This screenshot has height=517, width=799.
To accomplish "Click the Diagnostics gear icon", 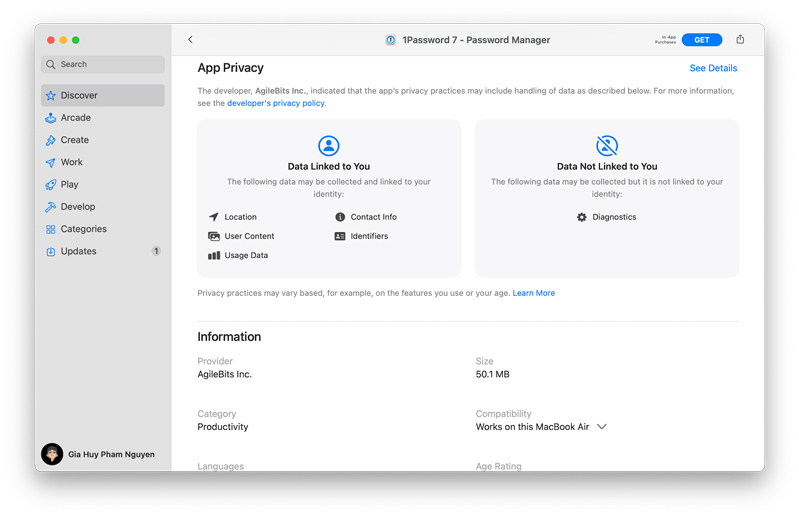I will point(582,217).
